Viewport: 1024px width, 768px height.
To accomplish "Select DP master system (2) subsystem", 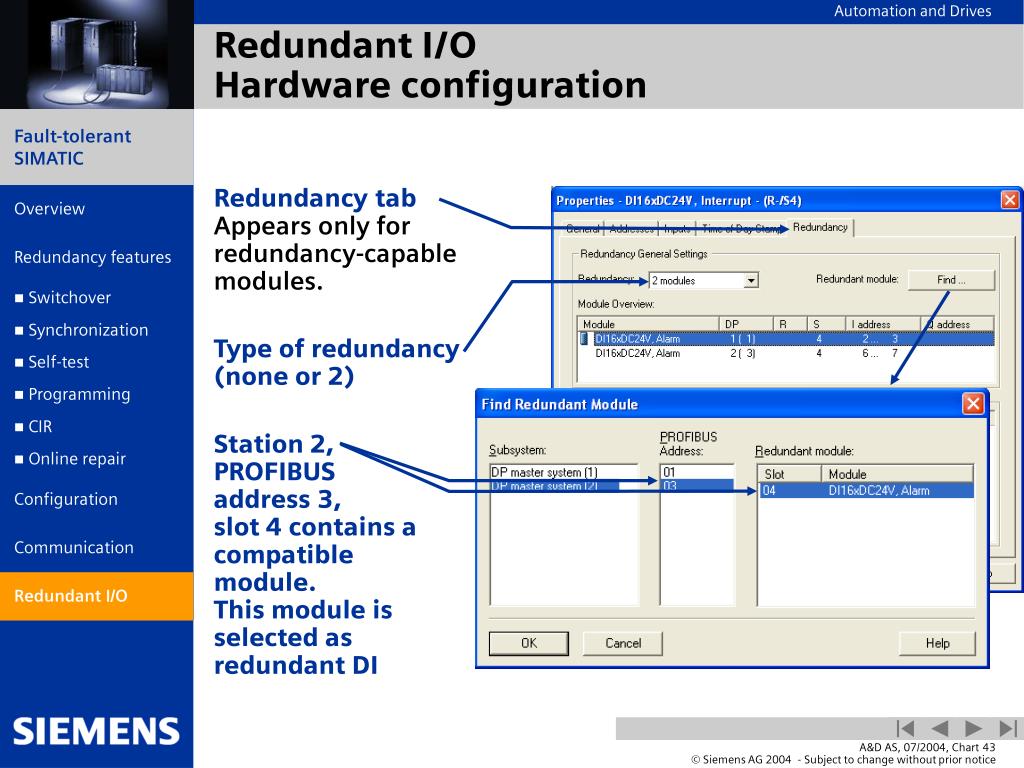I will [564, 486].
